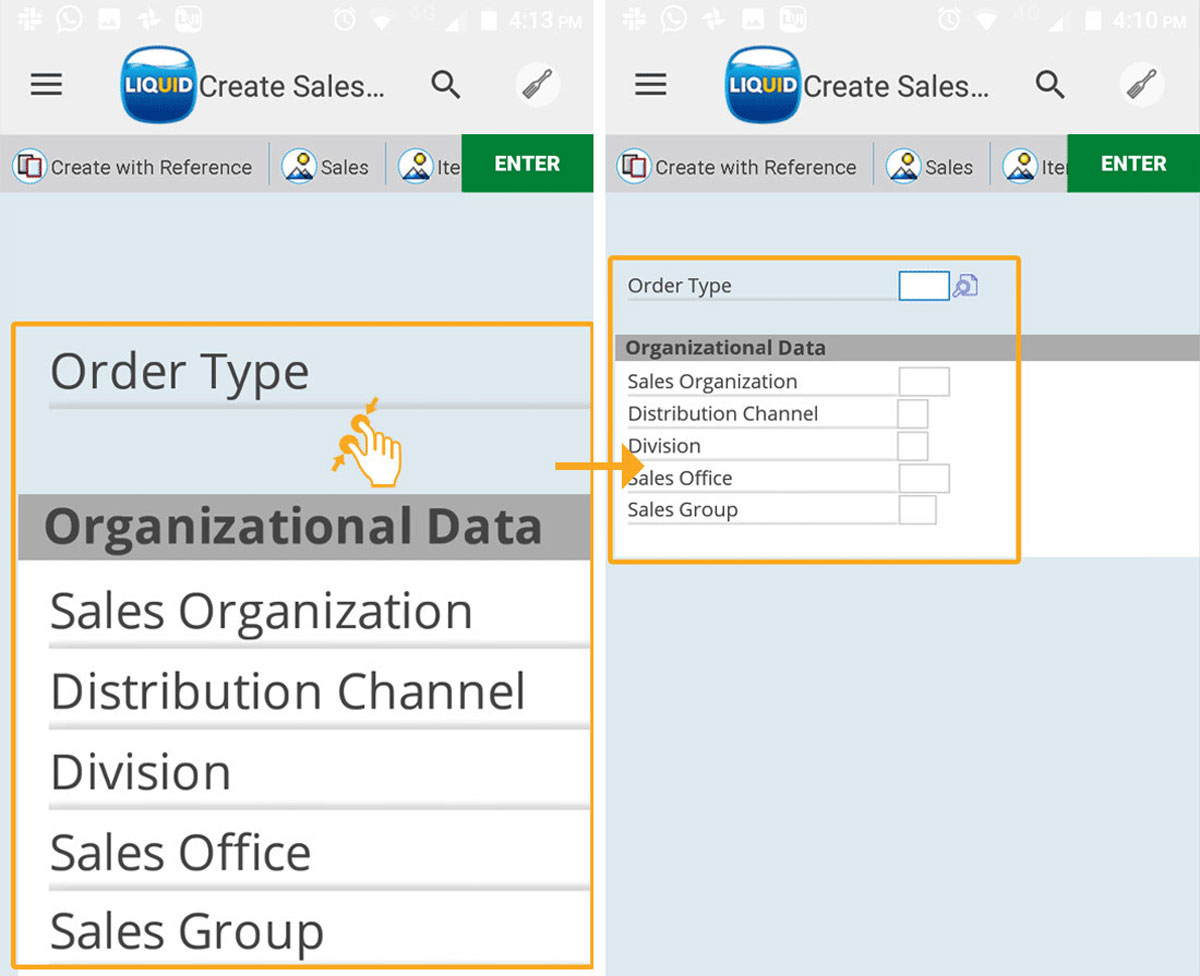Select the Sales Group input box
The width and height of the screenshot is (1200, 976).
pos(917,510)
